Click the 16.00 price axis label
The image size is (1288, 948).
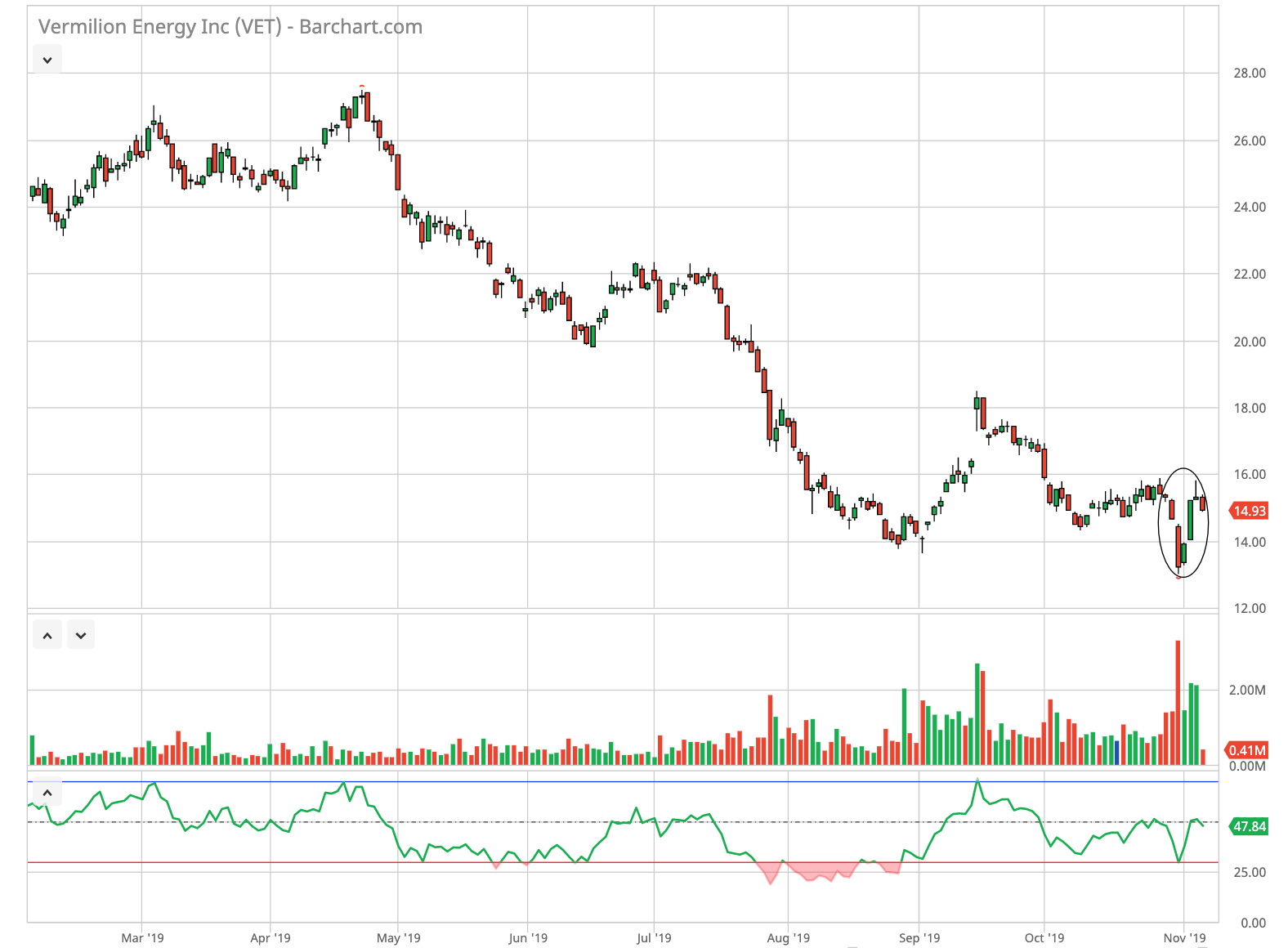pos(1250,475)
